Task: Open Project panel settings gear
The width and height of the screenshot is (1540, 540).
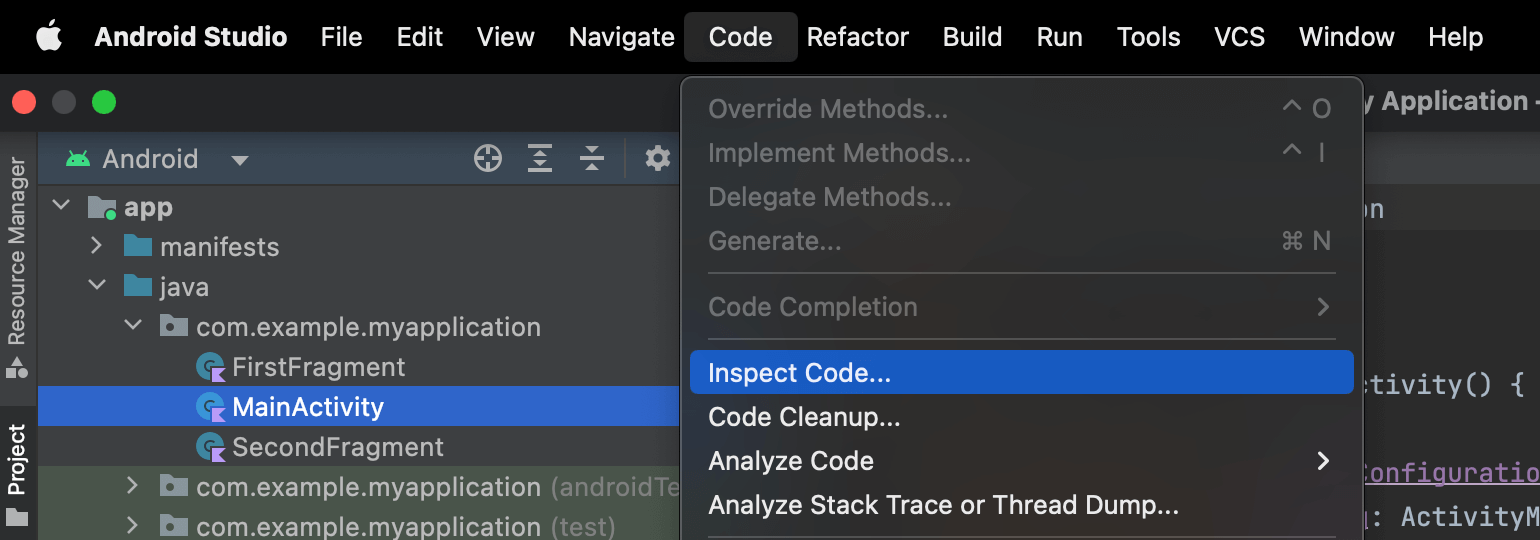Action: [x=657, y=158]
